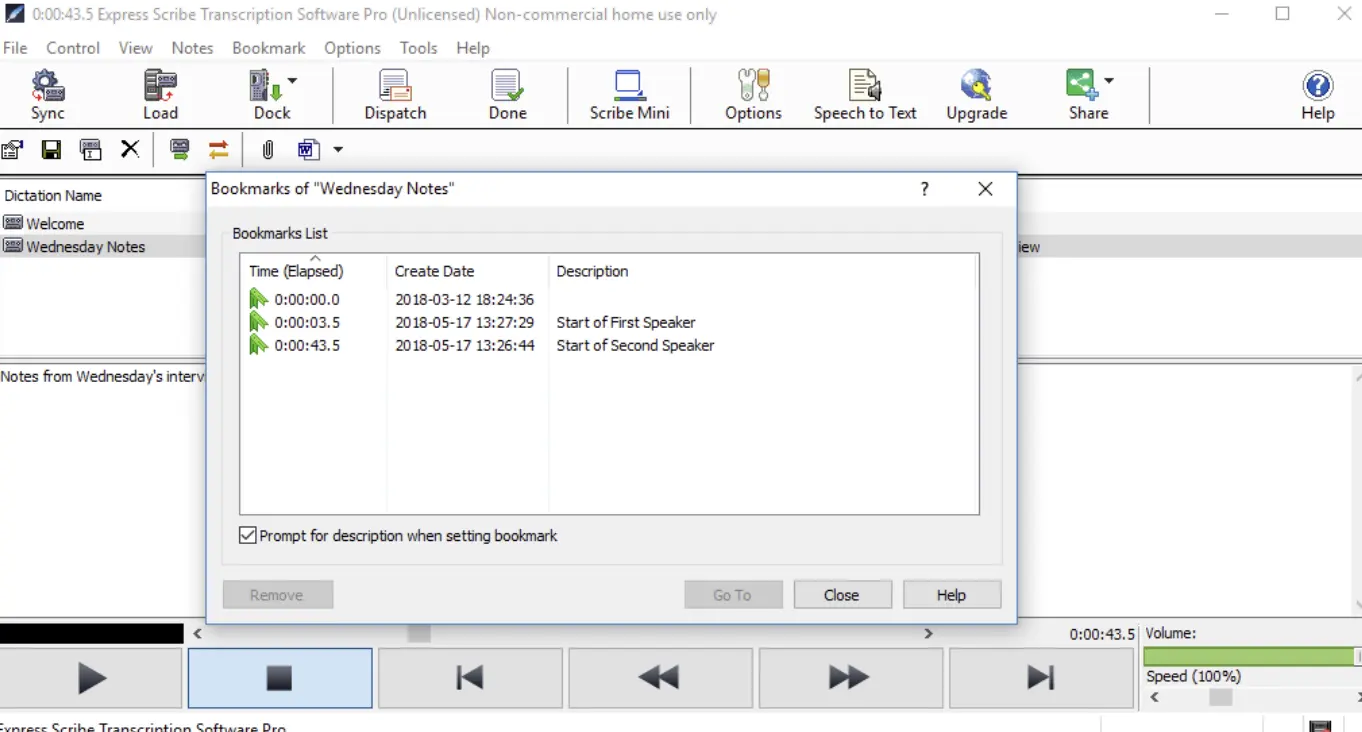The image size is (1362, 732).
Task: Open the Bookmark menu
Action: [x=269, y=48]
